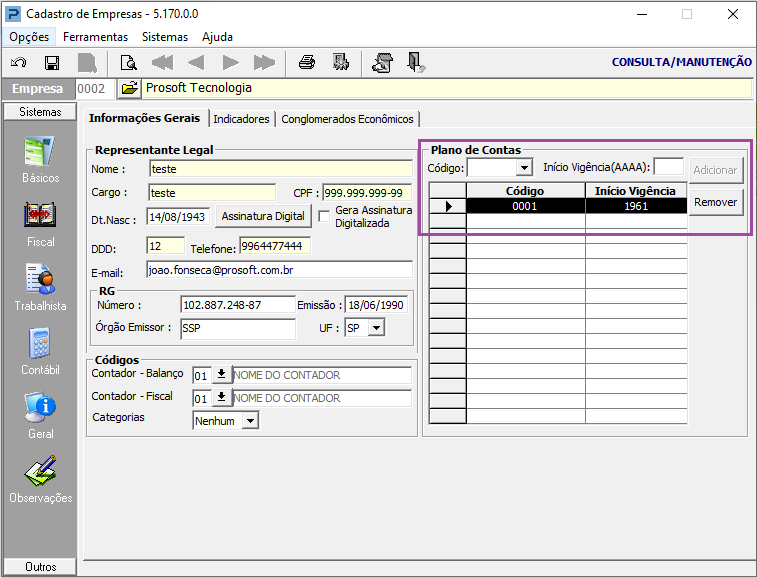The height and width of the screenshot is (578, 757).
Task: Click the Prosoft Tecnologia company name field
Action: pyautogui.click(x=447, y=88)
